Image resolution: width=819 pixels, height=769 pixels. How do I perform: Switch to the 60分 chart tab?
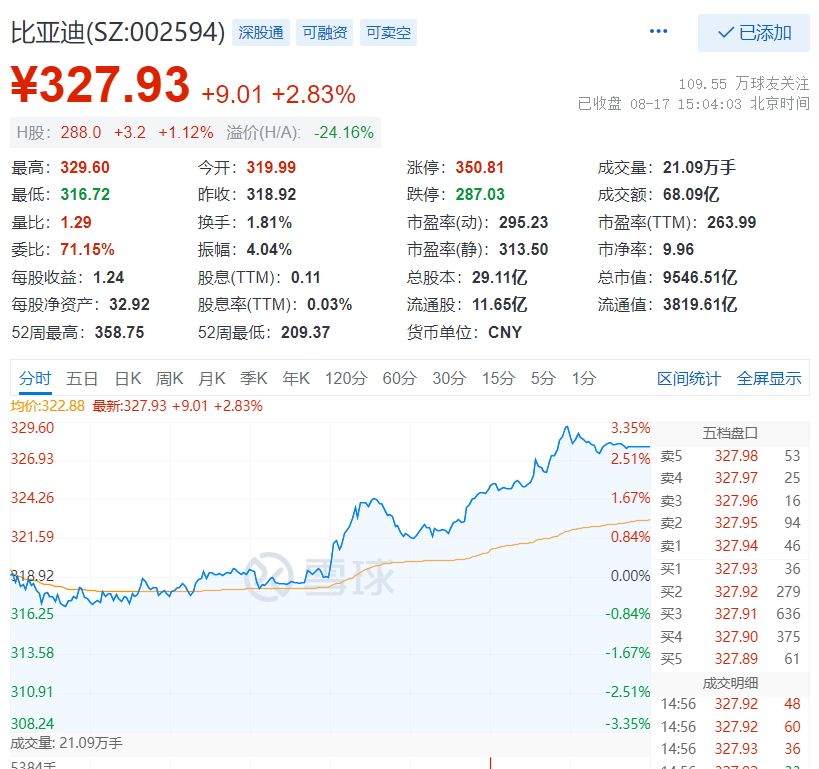(400, 378)
